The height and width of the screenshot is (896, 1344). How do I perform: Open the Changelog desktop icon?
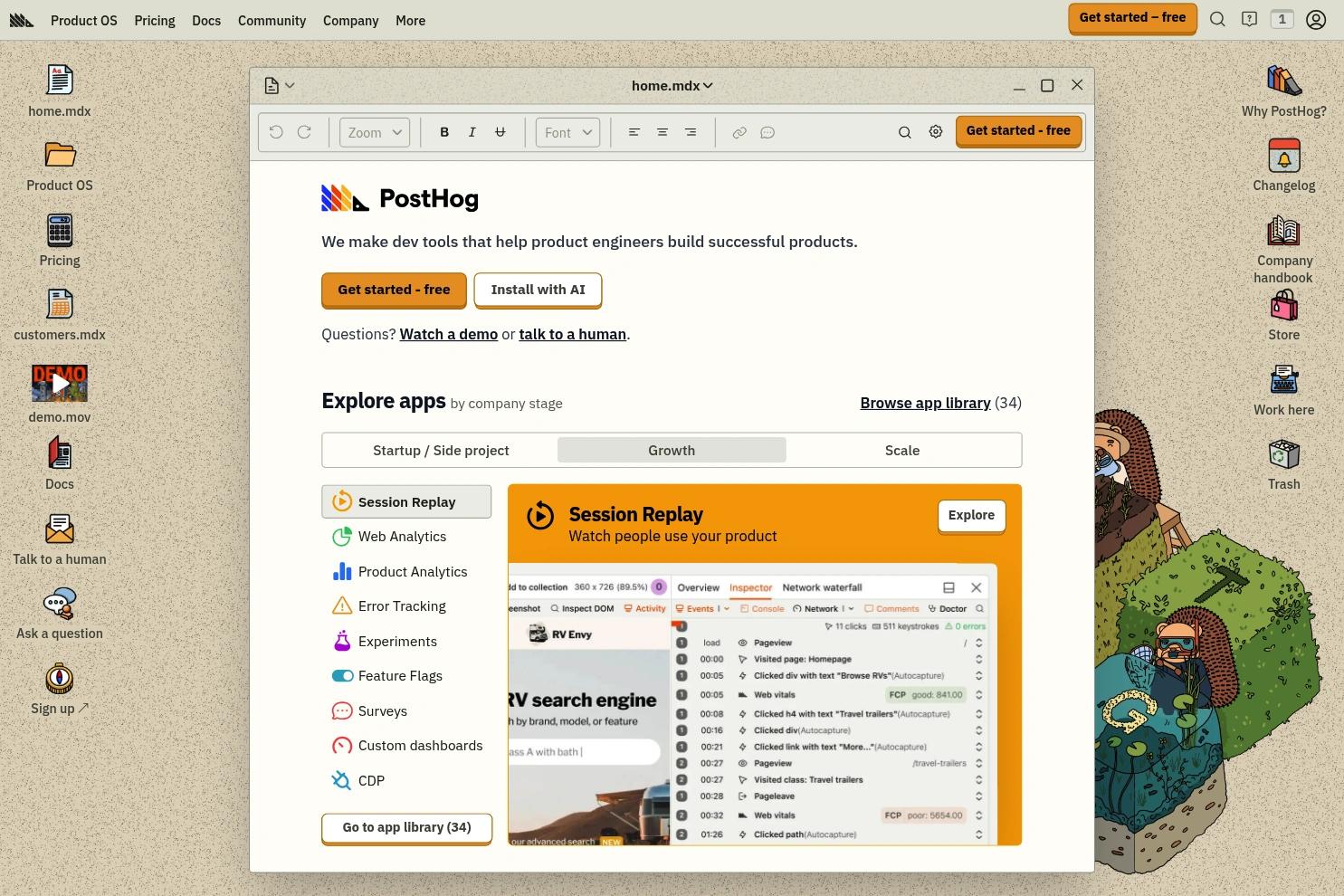[x=1283, y=166]
